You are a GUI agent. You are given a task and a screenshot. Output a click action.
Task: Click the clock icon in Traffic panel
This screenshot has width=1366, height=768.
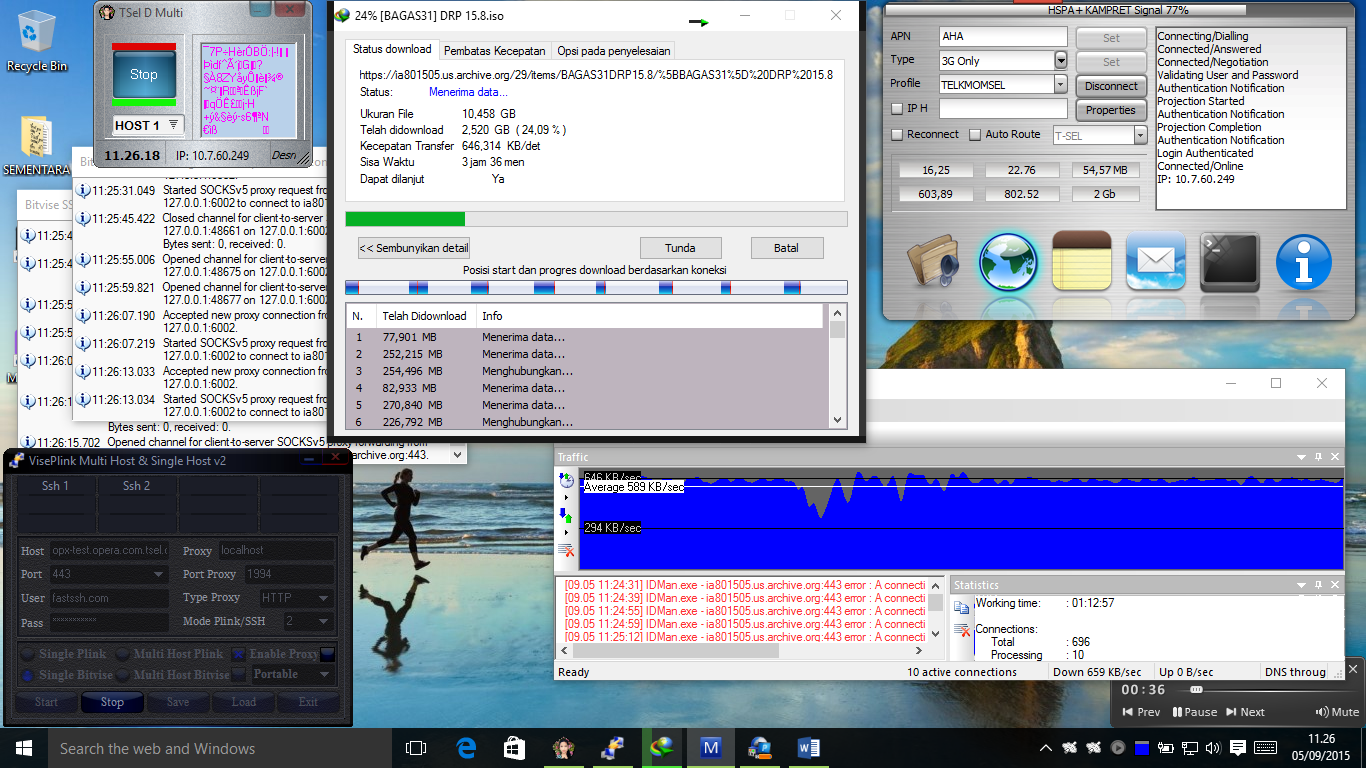(x=566, y=482)
